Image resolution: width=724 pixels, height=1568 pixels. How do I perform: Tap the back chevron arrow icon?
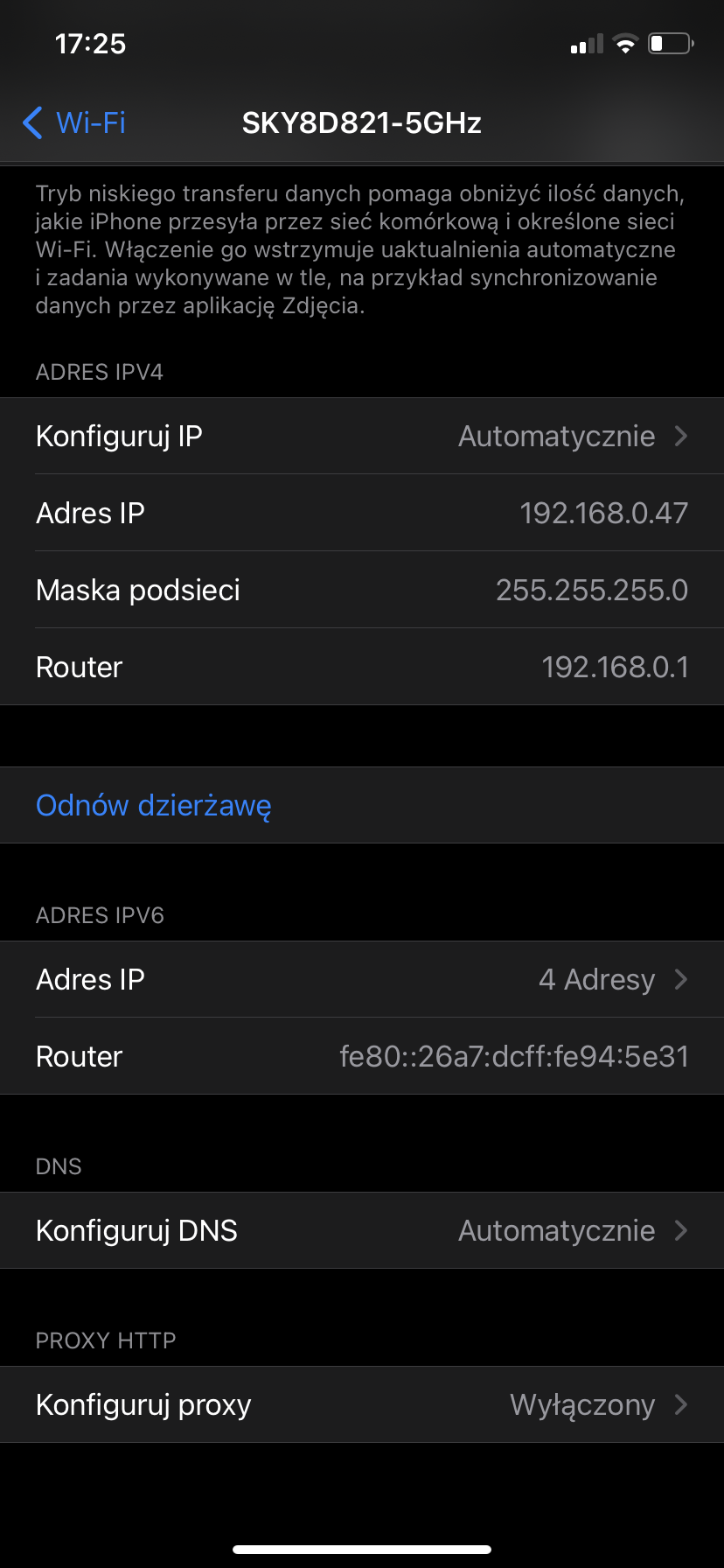point(32,122)
